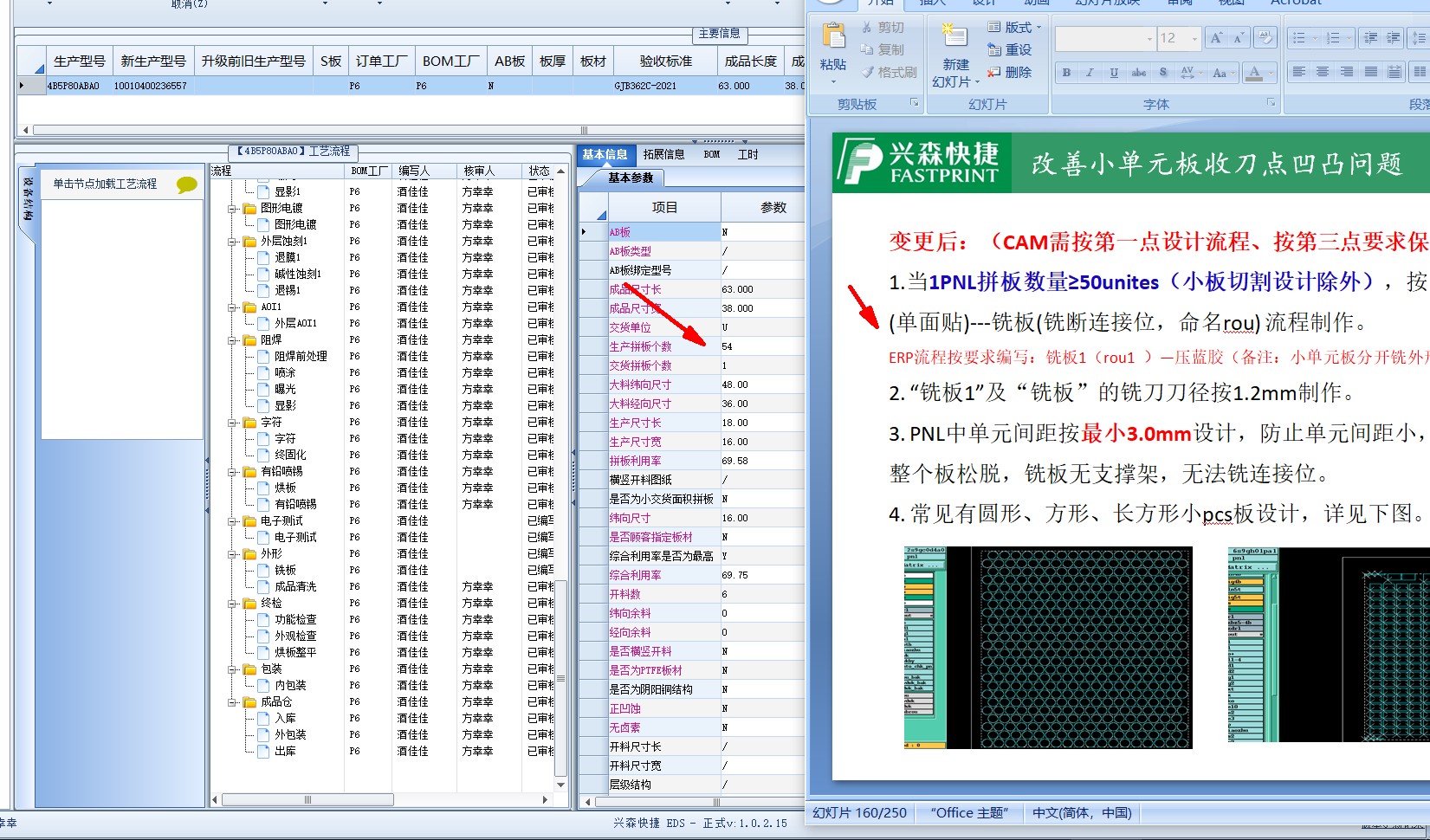
Task: Click the Cut (剪切) scissors icon
Action: pyautogui.click(x=867, y=28)
